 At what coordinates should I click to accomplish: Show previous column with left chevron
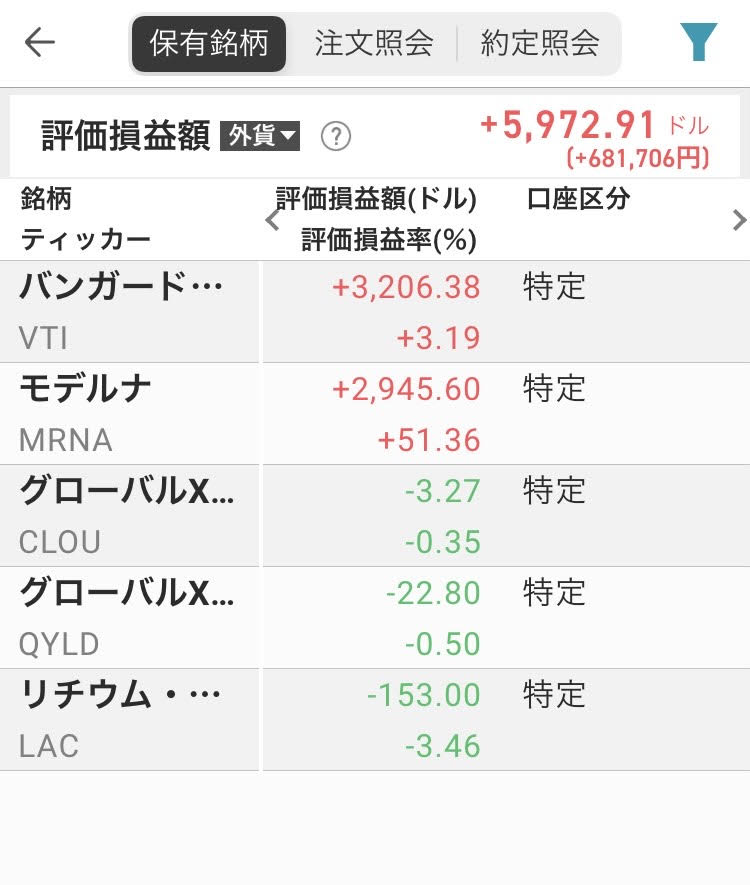click(272, 220)
